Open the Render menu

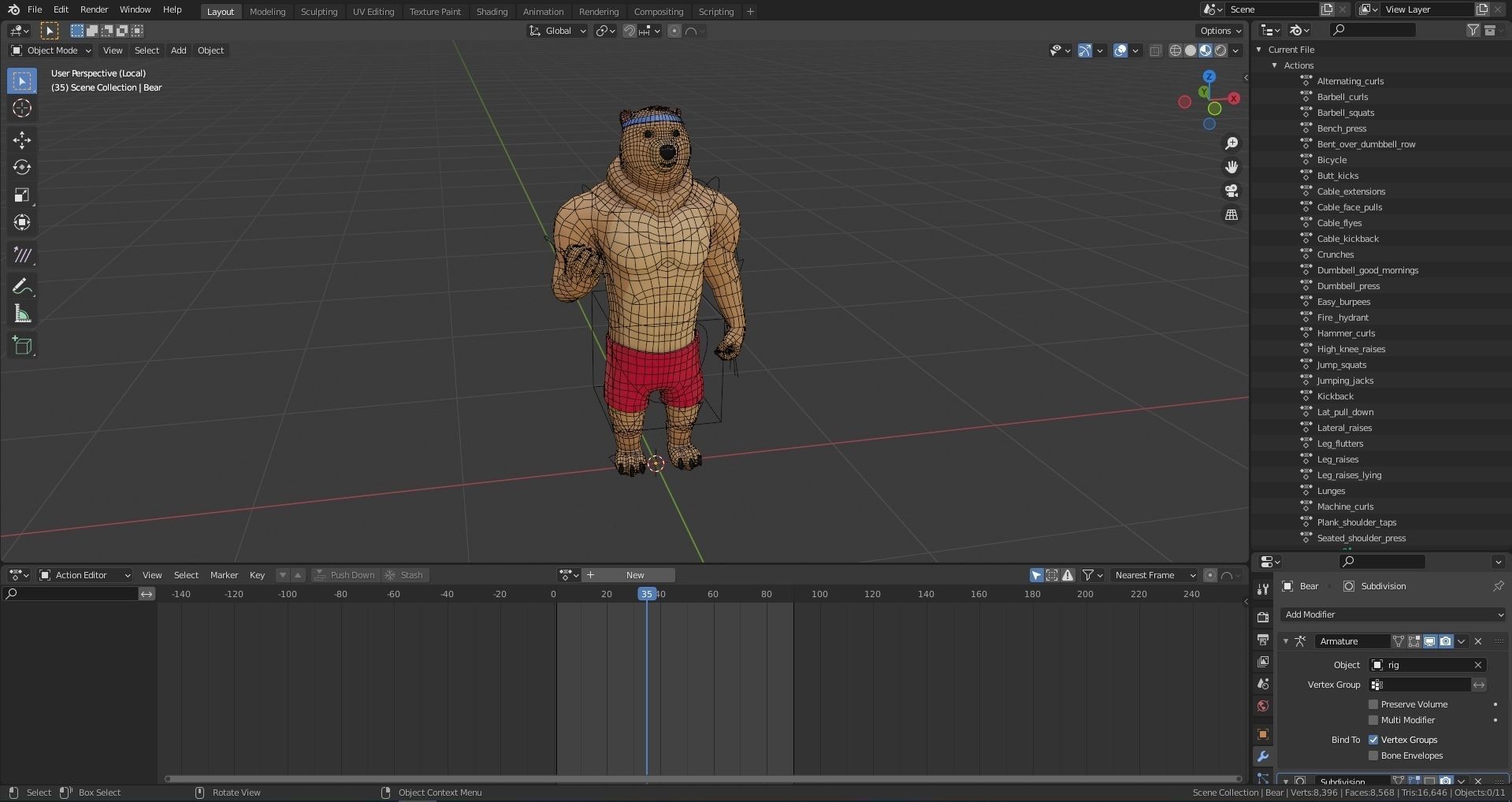[94, 9]
